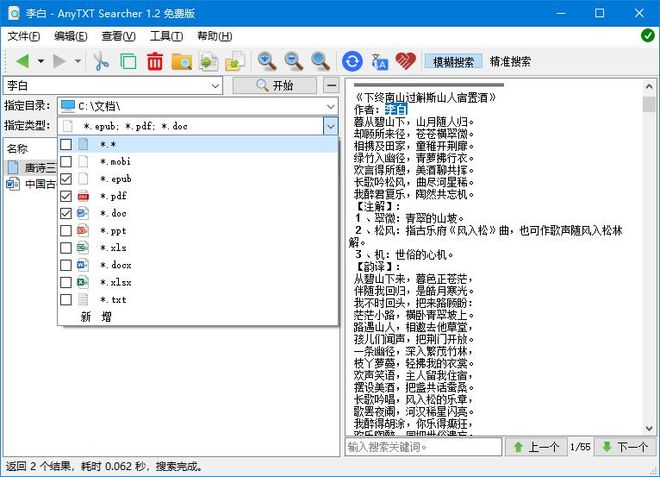The width and height of the screenshot is (660, 477).
Task: Open the 文件(F) menu
Action: tap(24, 36)
